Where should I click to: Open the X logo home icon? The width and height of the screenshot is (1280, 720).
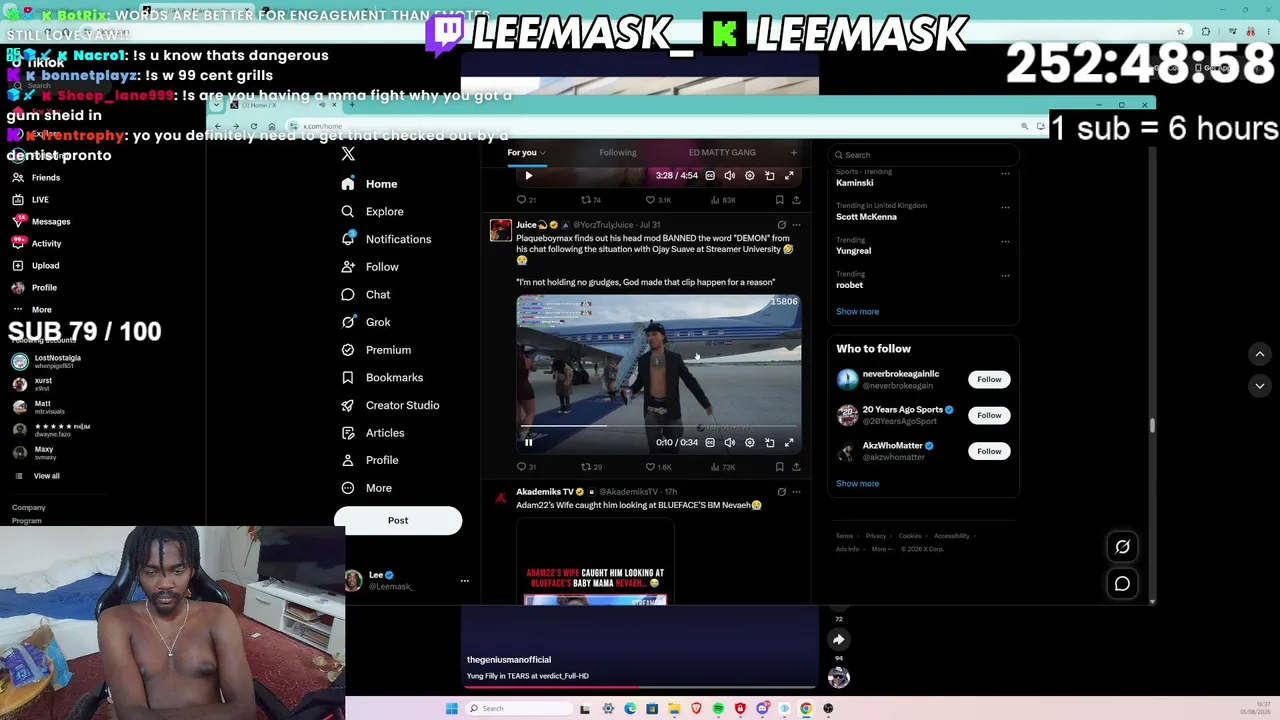coord(348,154)
